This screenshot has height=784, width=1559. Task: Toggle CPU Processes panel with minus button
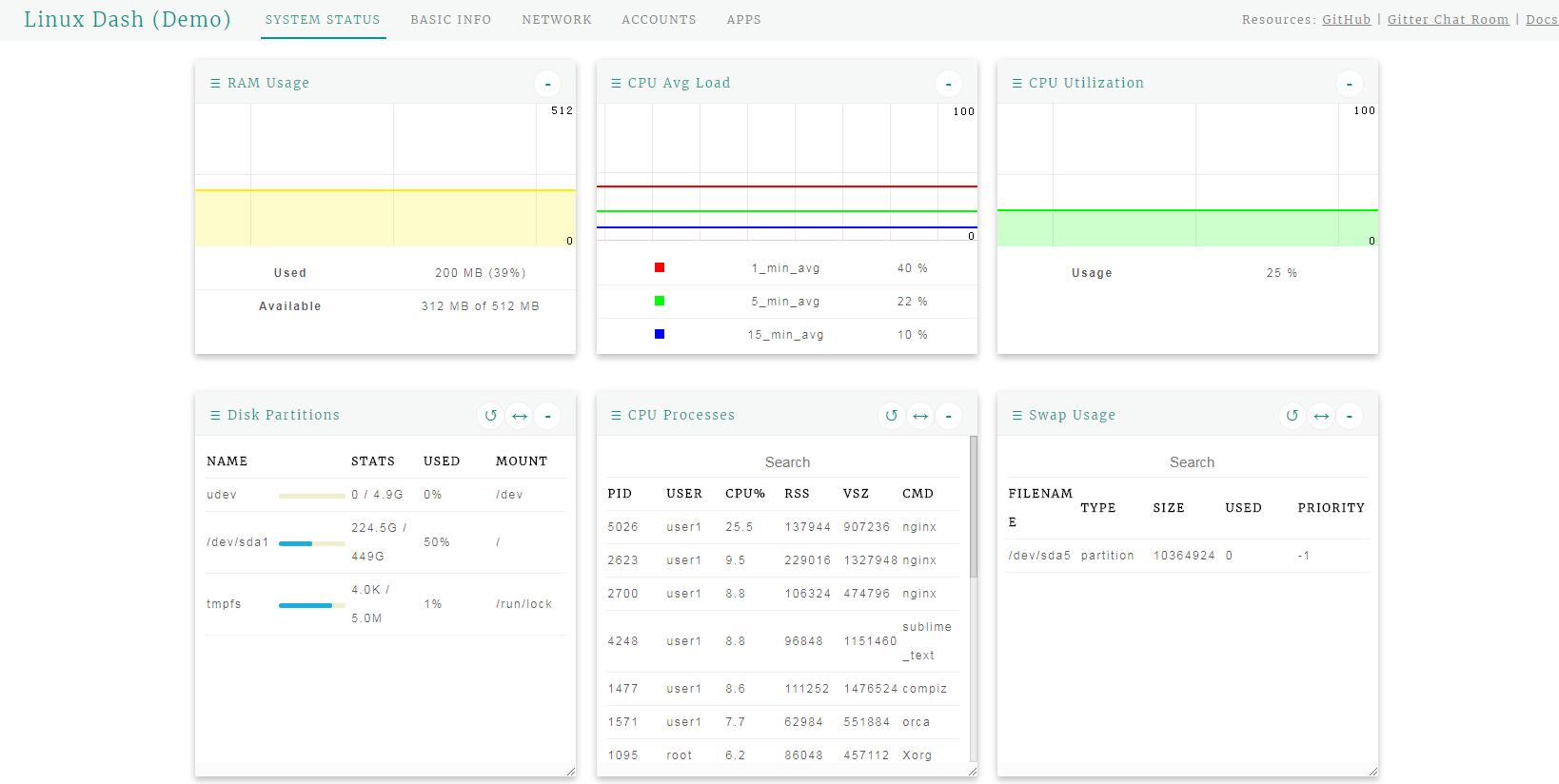pyautogui.click(x=948, y=416)
